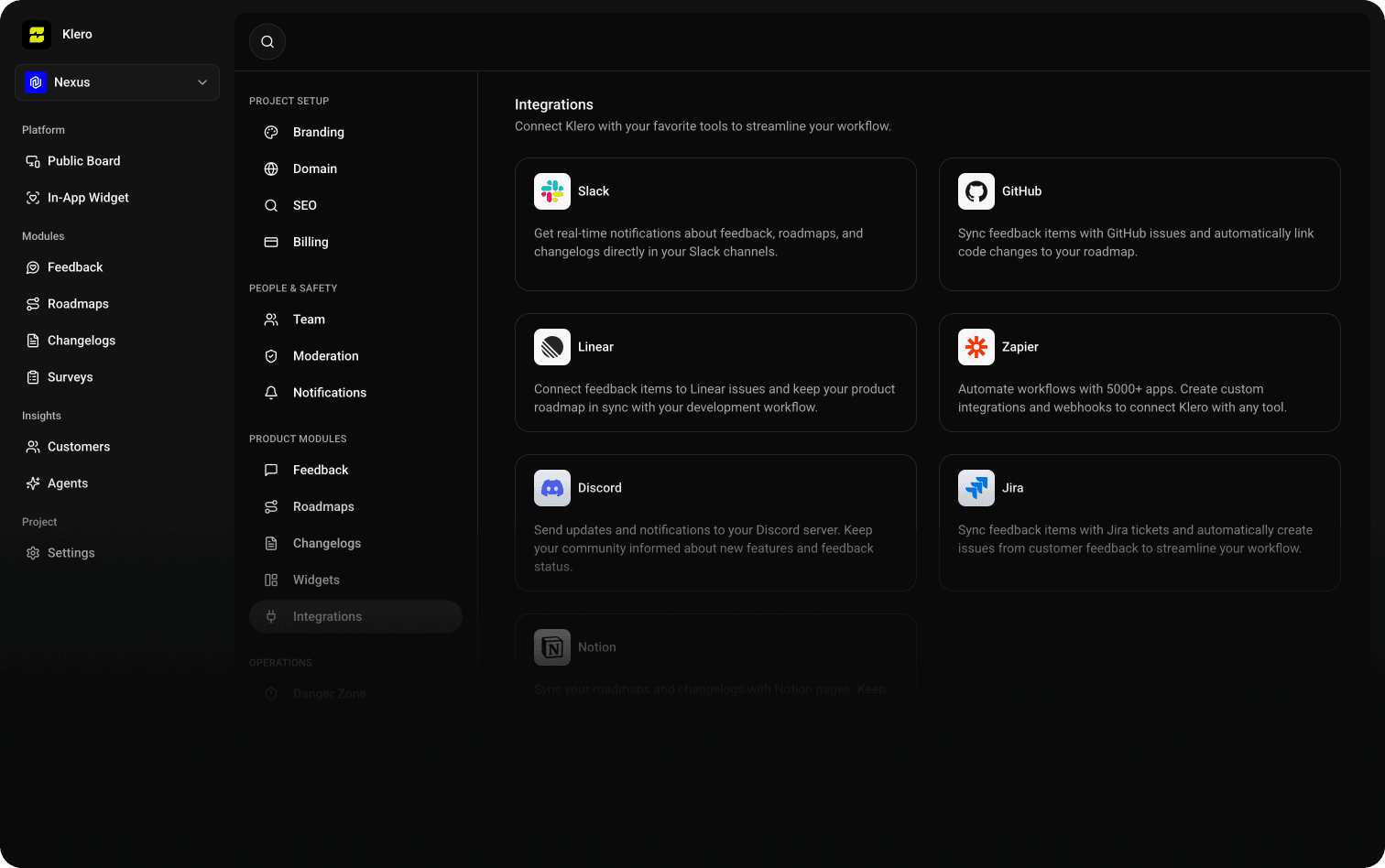1385x868 pixels.
Task: Click the GitHub logo icon
Action: pyautogui.click(x=976, y=191)
